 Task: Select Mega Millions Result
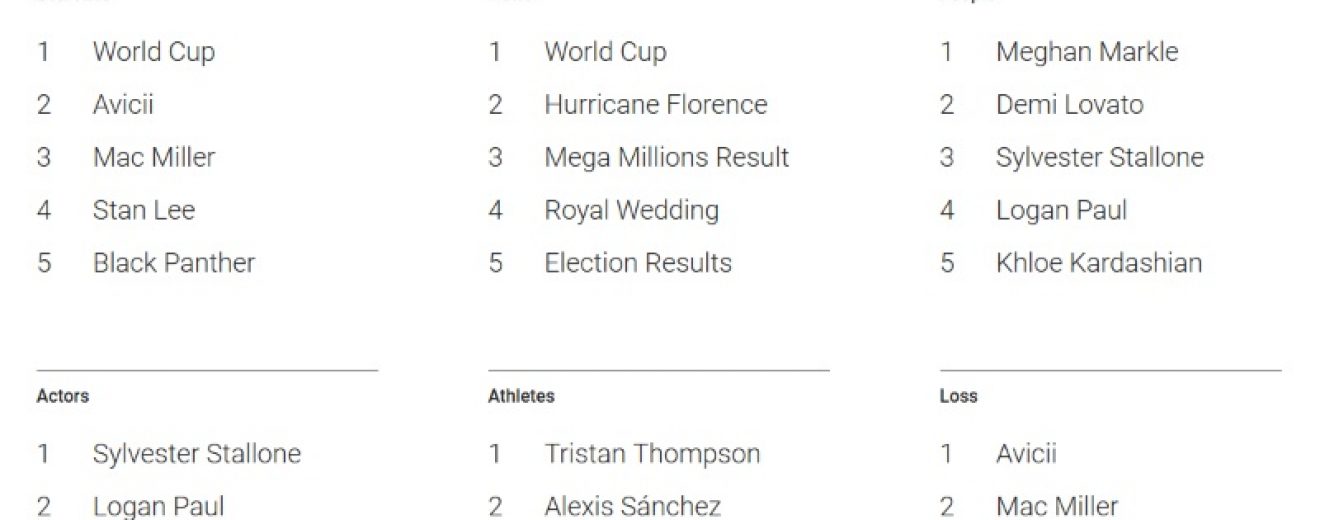[x=667, y=158]
